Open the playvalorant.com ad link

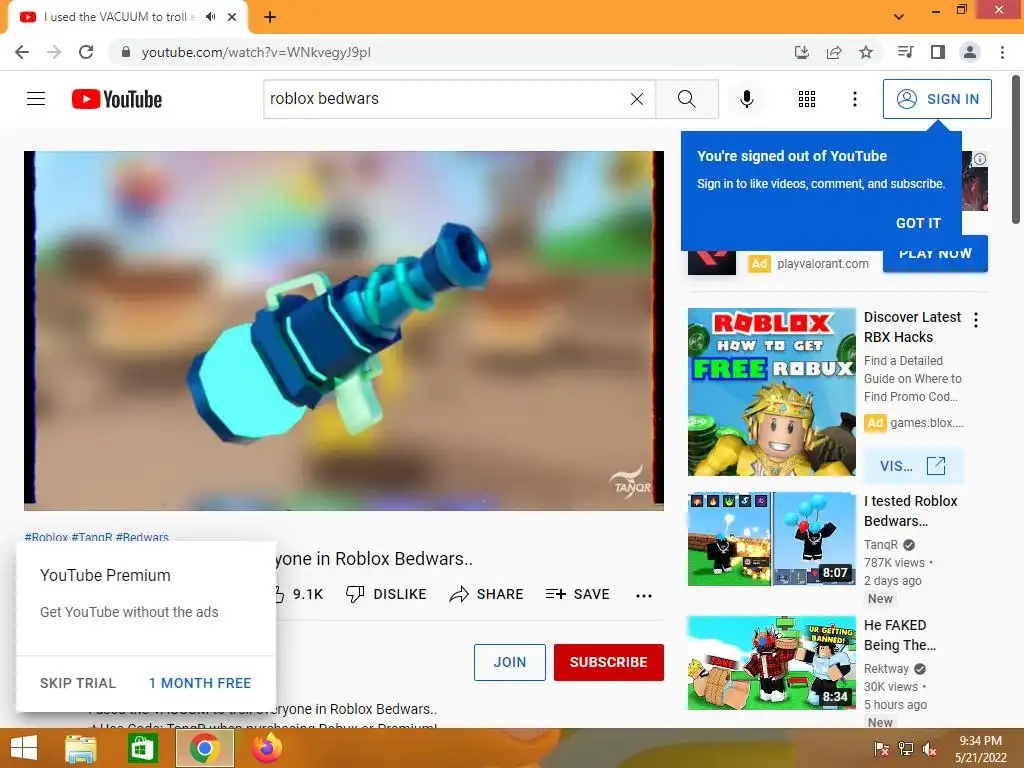(823, 264)
